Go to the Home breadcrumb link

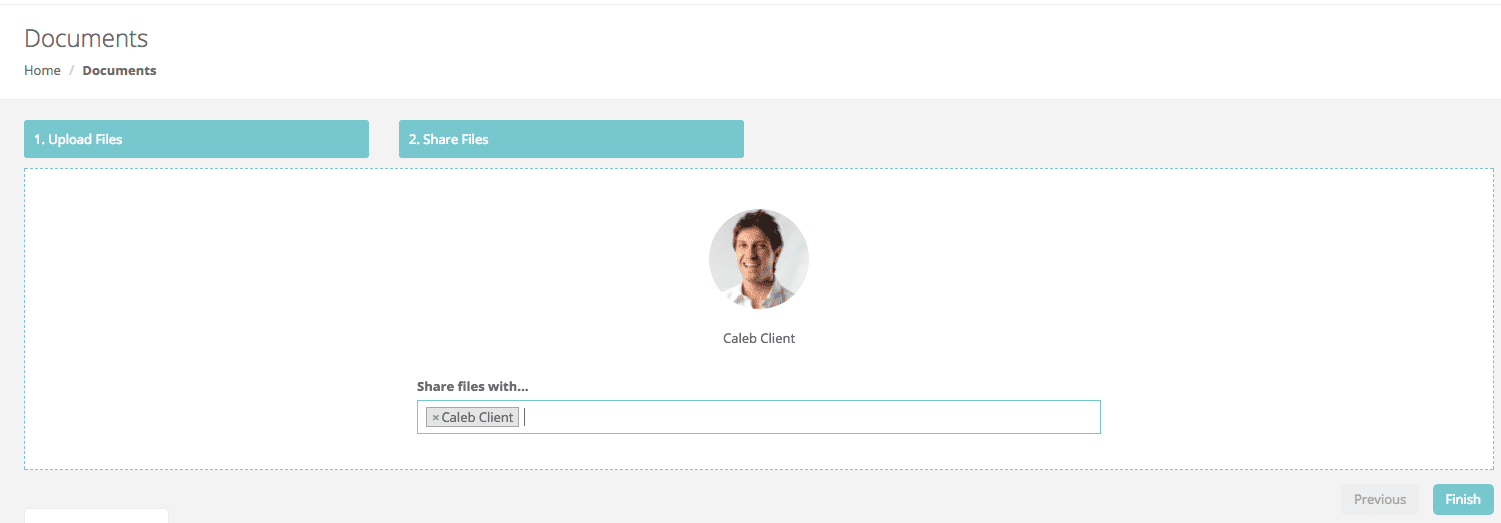(x=42, y=70)
